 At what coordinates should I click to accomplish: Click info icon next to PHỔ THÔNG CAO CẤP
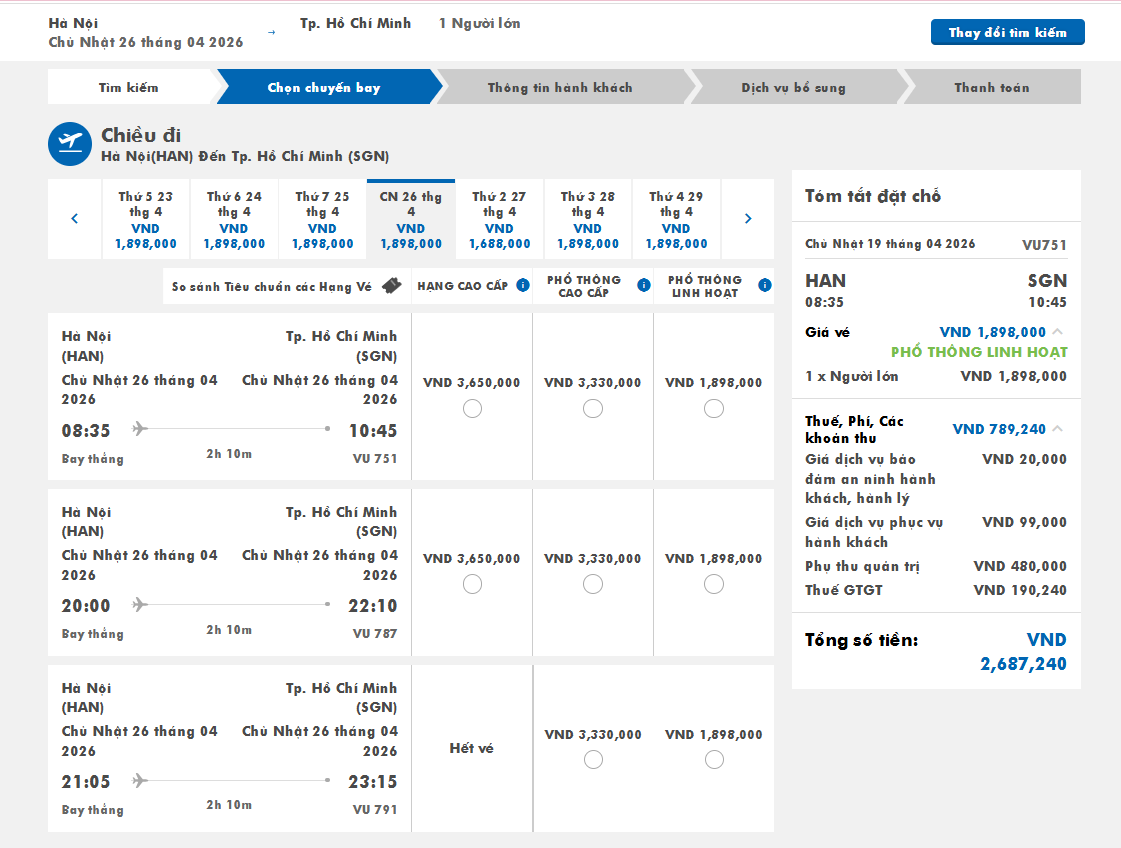pyautogui.click(x=643, y=286)
